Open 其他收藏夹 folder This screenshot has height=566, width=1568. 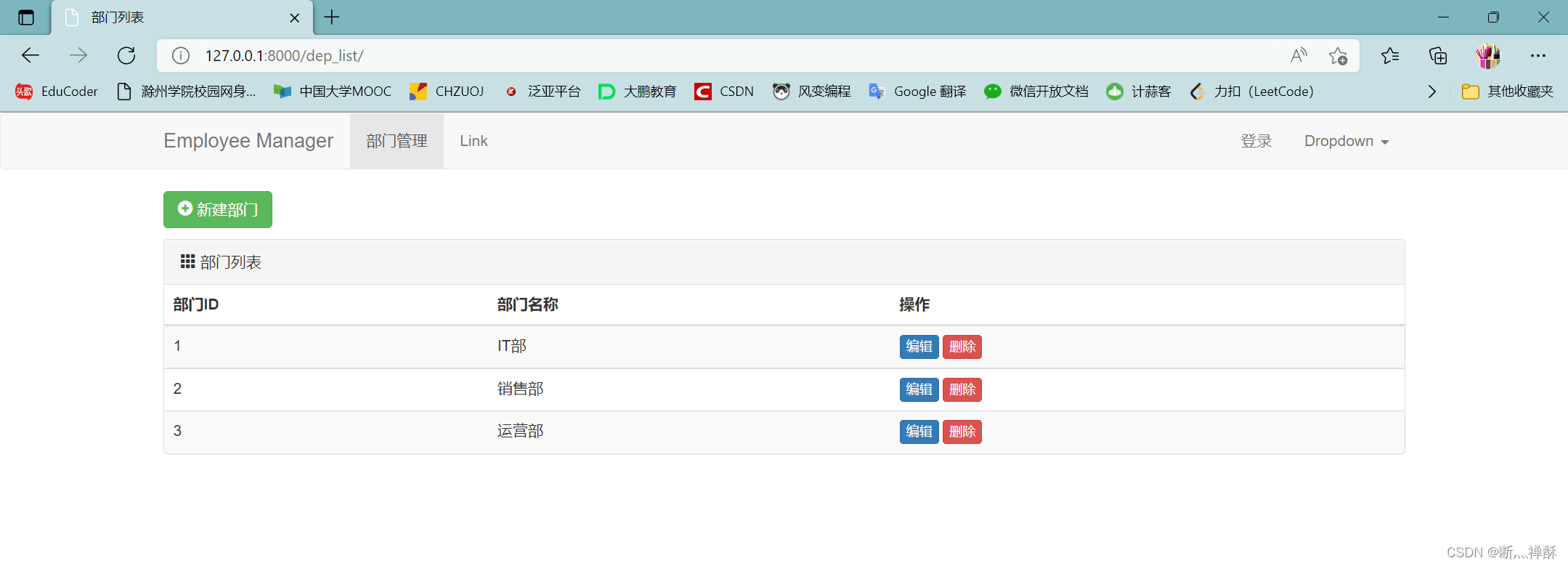point(1508,92)
